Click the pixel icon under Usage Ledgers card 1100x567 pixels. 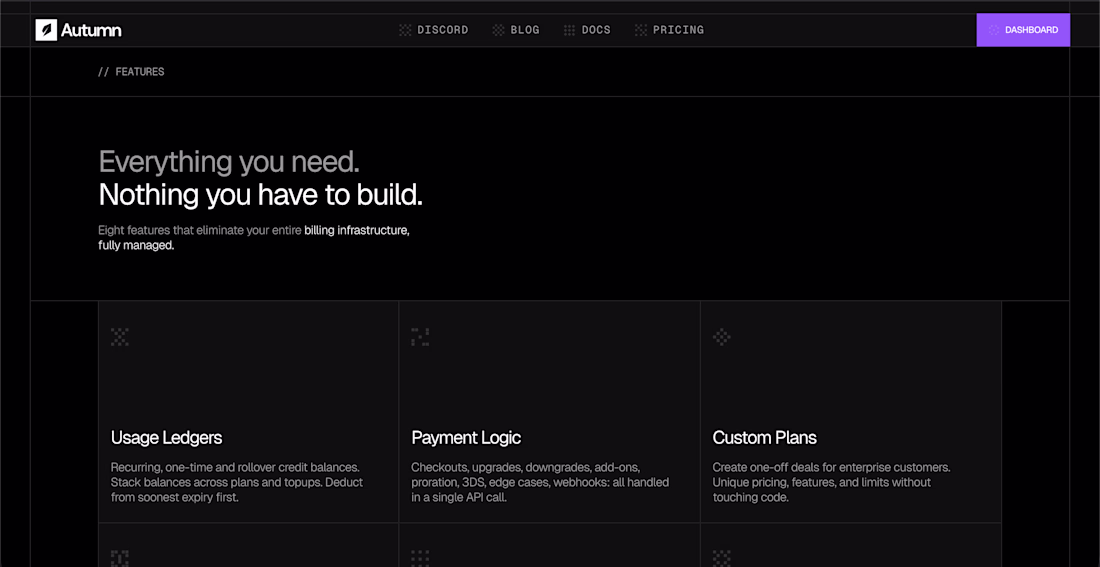(x=120, y=559)
